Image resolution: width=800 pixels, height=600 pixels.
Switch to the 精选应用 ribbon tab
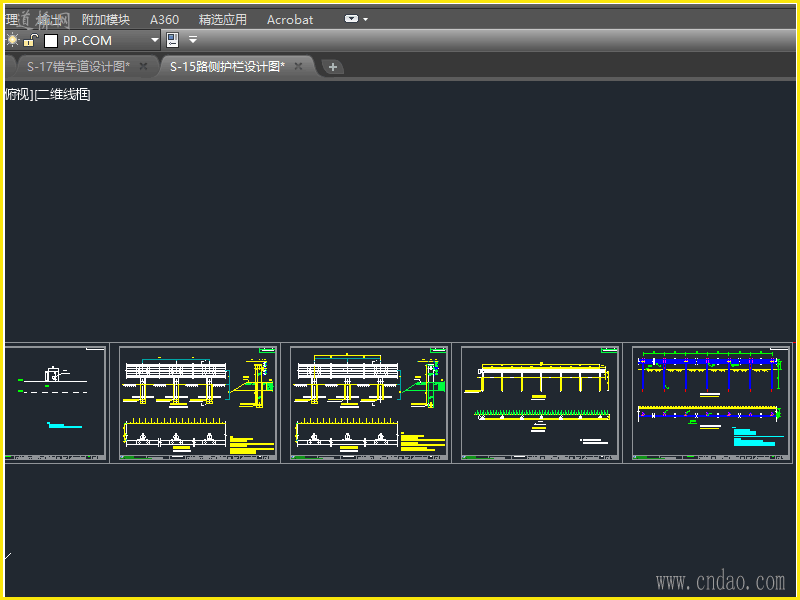222,19
